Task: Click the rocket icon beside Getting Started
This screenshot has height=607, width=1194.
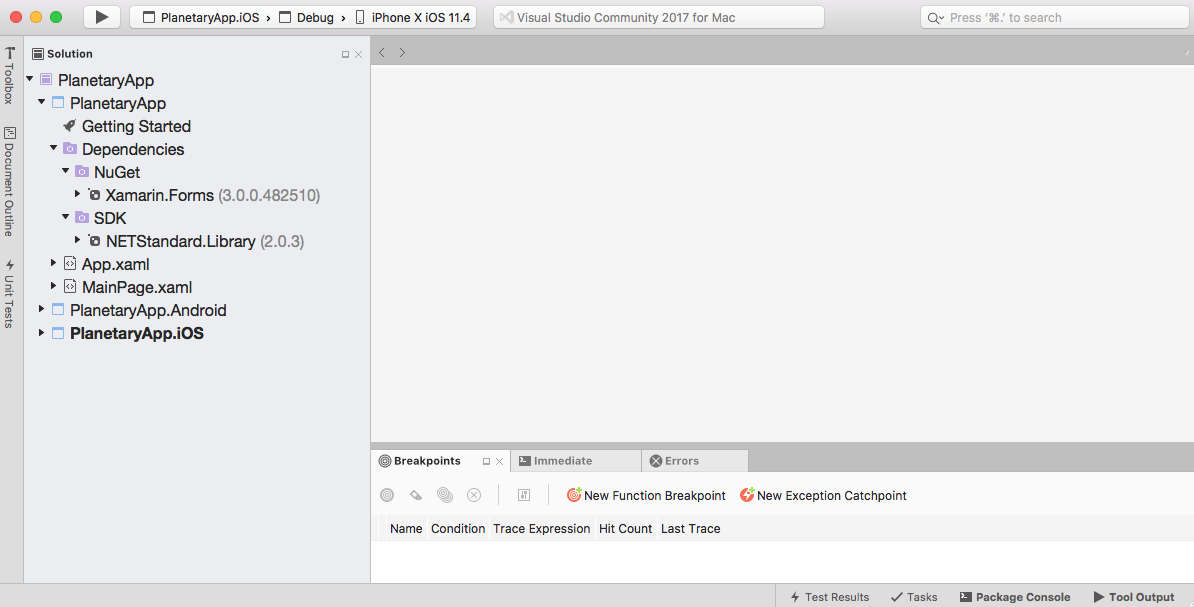Action: point(69,126)
